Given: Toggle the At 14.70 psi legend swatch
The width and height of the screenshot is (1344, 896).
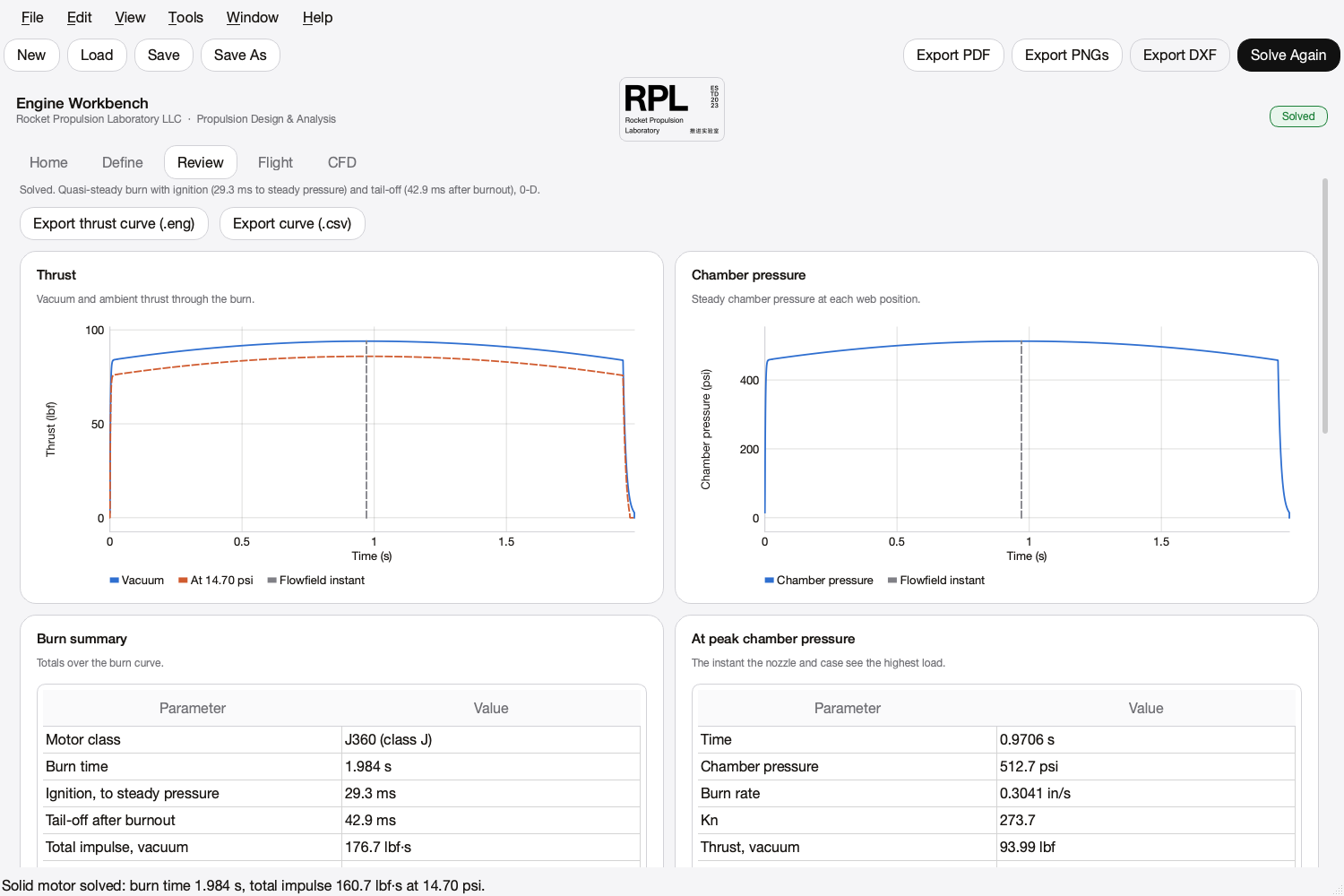Looking at the screenshot, I should [183, 581].
